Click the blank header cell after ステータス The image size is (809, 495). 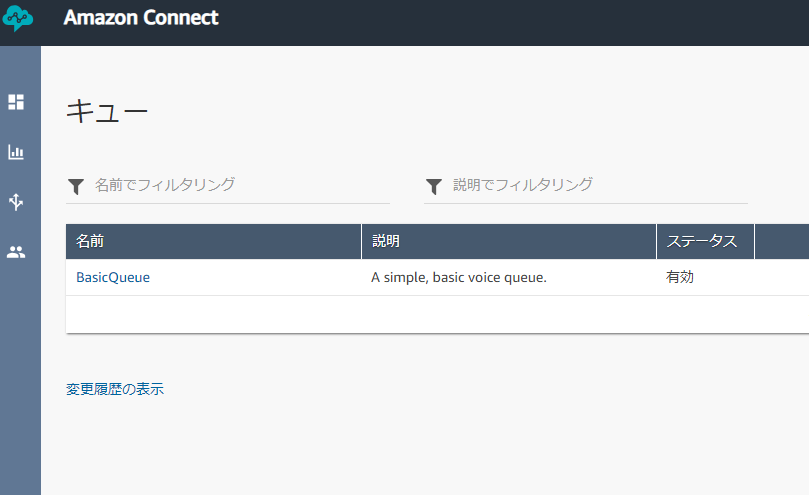[782, 241]
